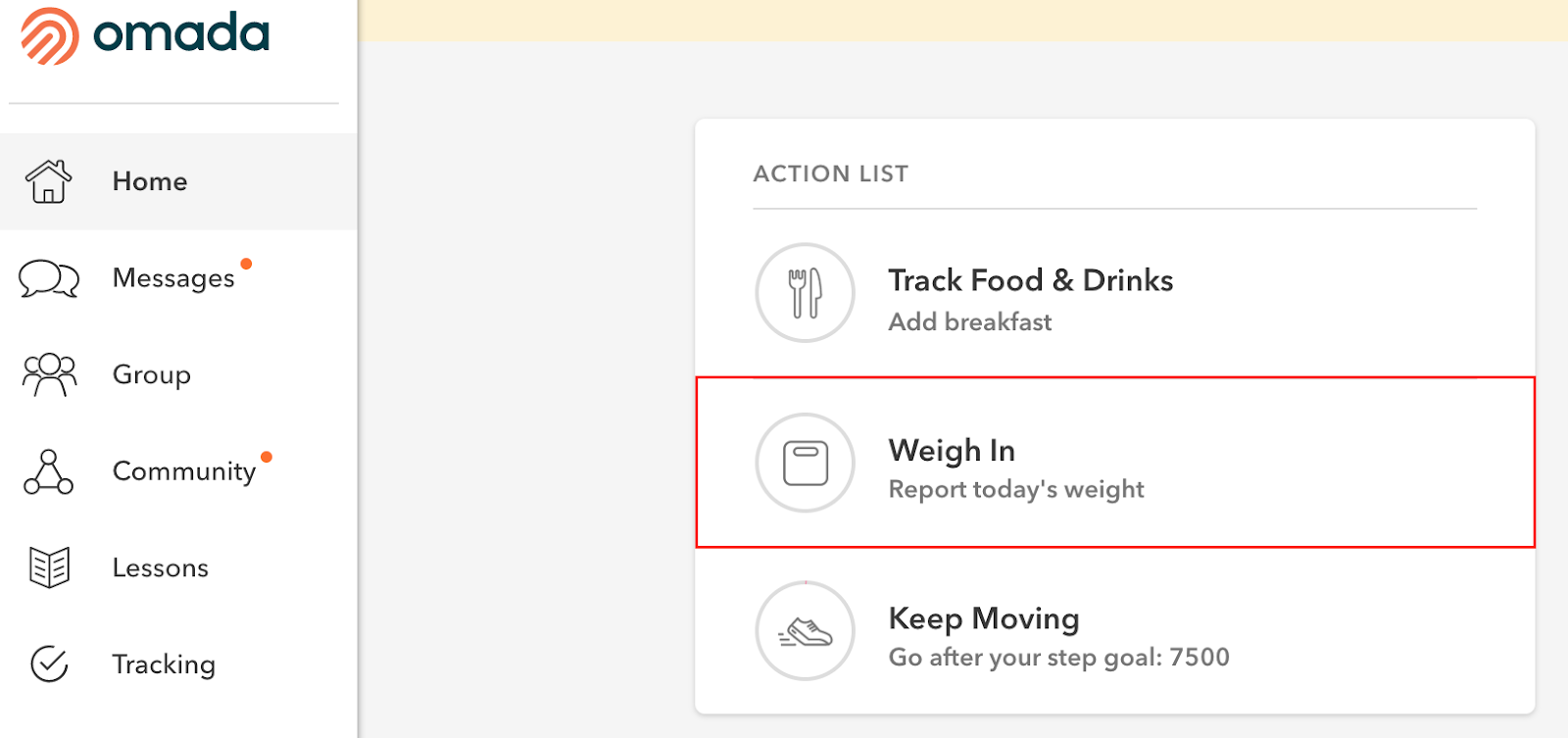Click the fork and knife icon

coord(806,293)
